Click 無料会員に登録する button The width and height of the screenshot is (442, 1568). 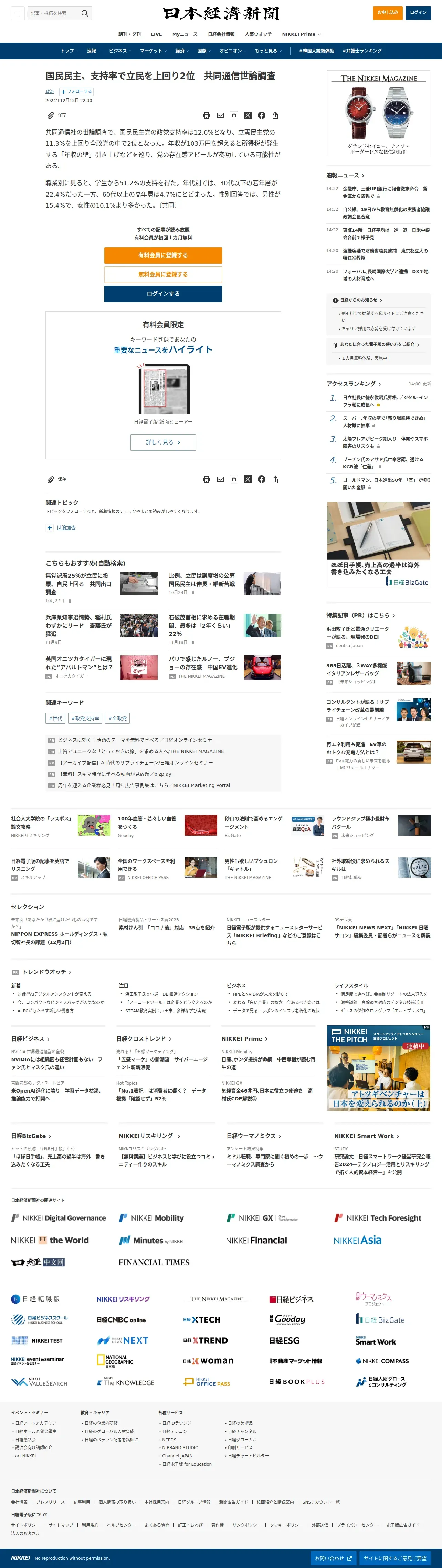(x=163, y=274)
